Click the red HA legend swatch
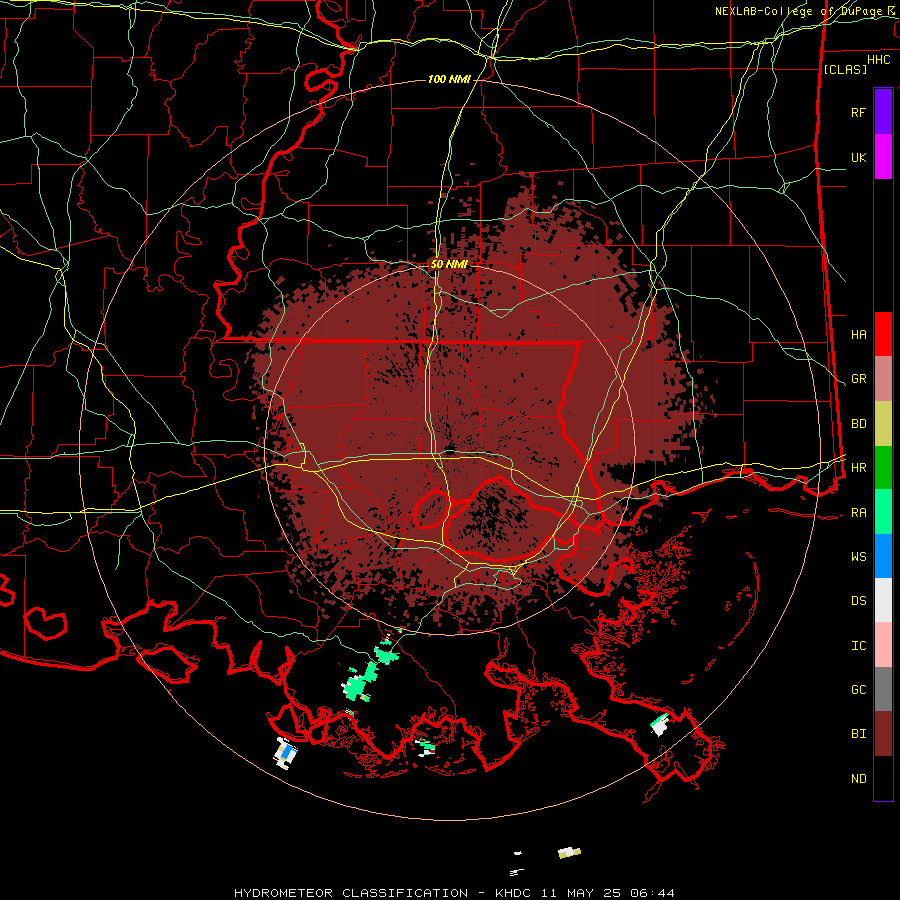The height and width of the screenshot is (900, 900). pyautogui.click(x=883, y=334)
